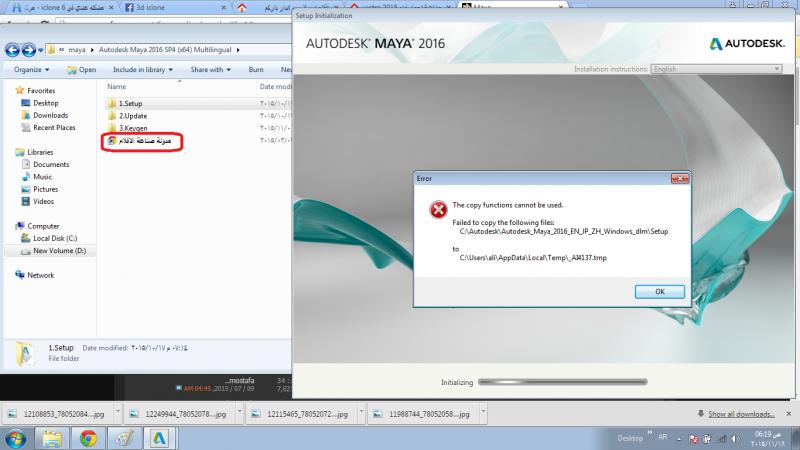Click the Autodesk logo in installer

point(747,44)
